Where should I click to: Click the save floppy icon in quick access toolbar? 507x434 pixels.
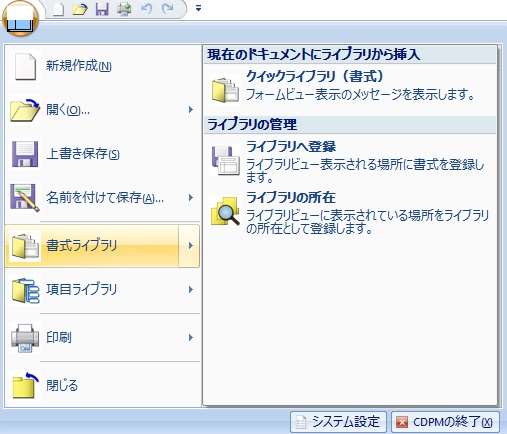(102, 9)
